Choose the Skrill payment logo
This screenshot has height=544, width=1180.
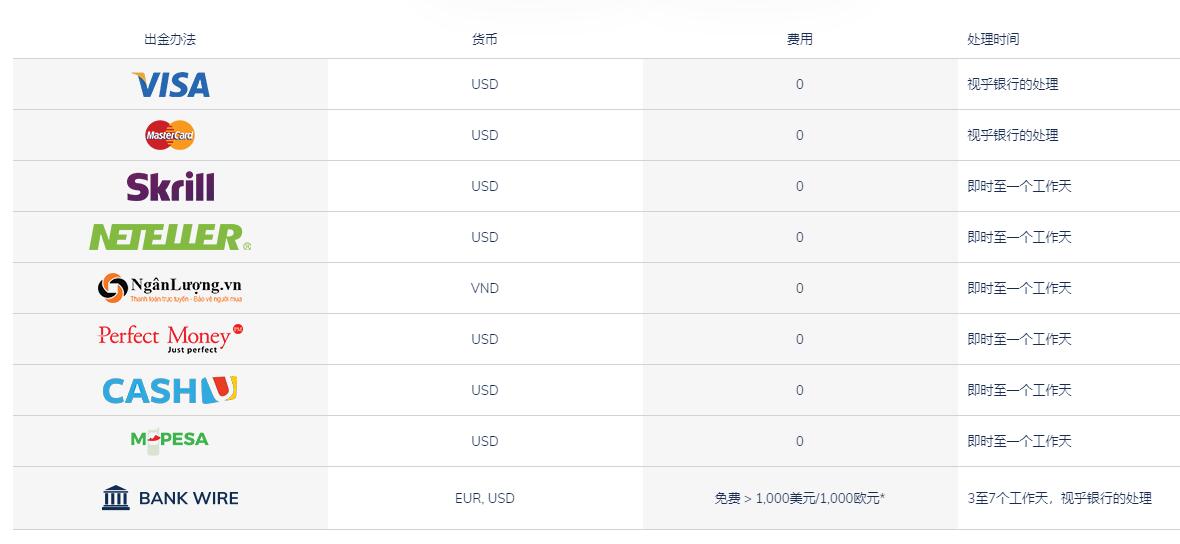170,187
